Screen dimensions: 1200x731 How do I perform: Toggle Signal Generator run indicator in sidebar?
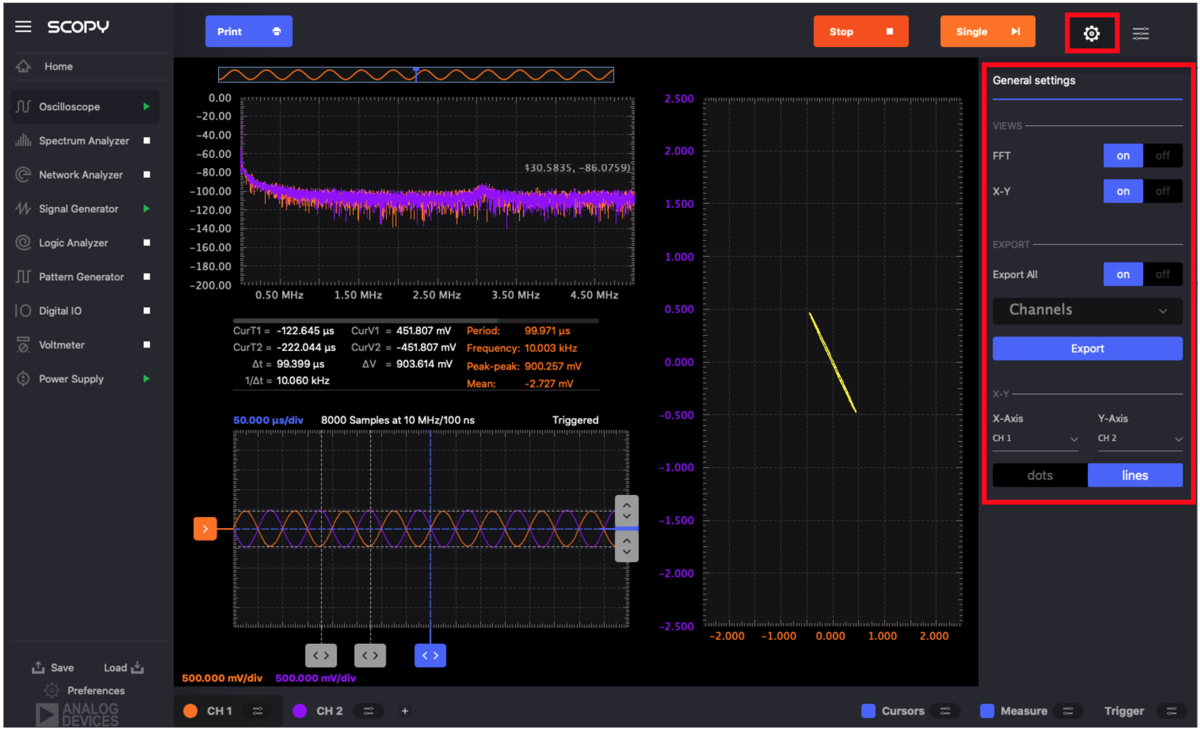tap(147, 209)
